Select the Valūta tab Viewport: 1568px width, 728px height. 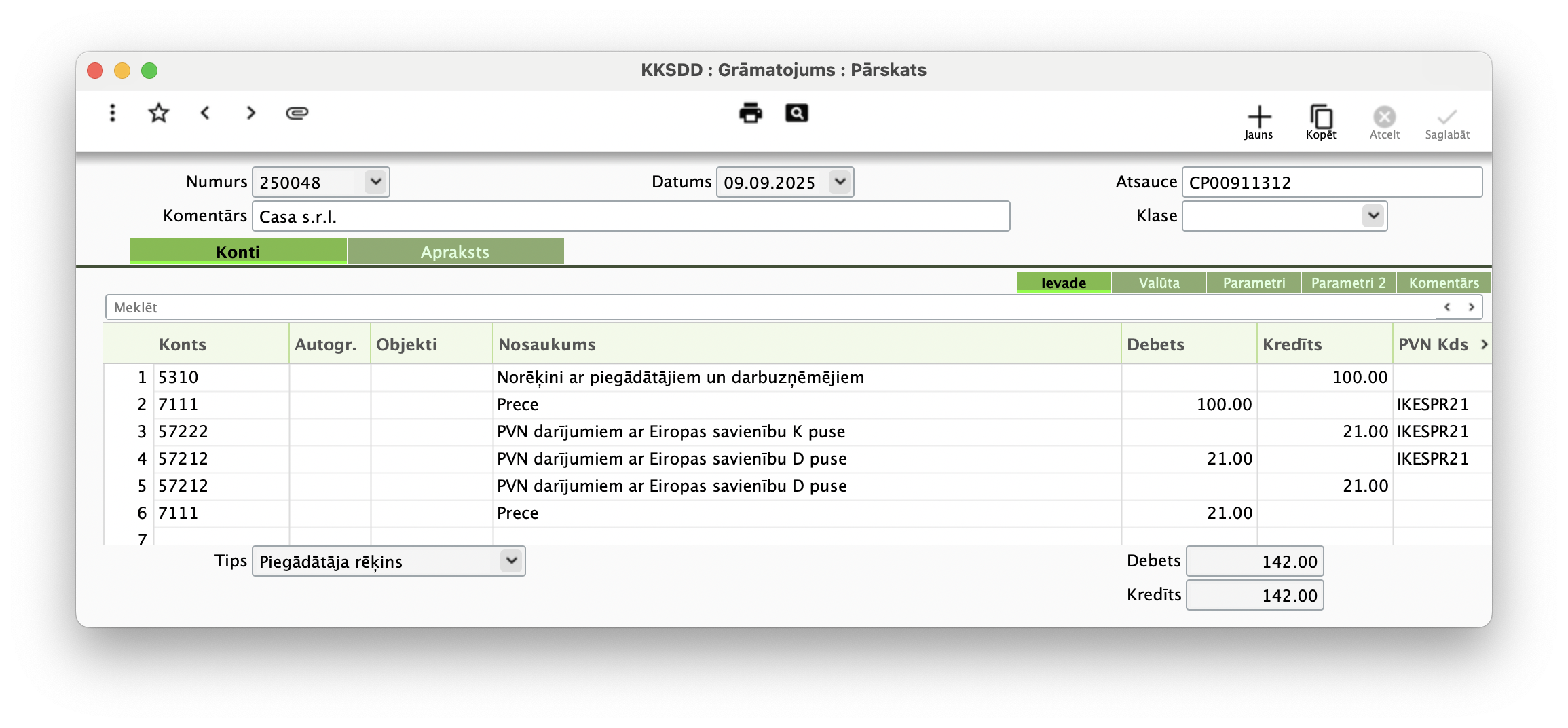pyautogui.click(x=1159, y=283)
